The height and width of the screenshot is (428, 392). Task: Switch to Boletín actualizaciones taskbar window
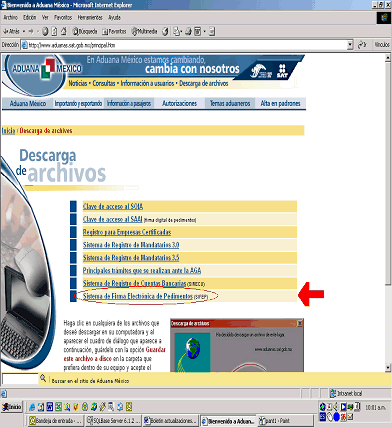tap(171, 421)
